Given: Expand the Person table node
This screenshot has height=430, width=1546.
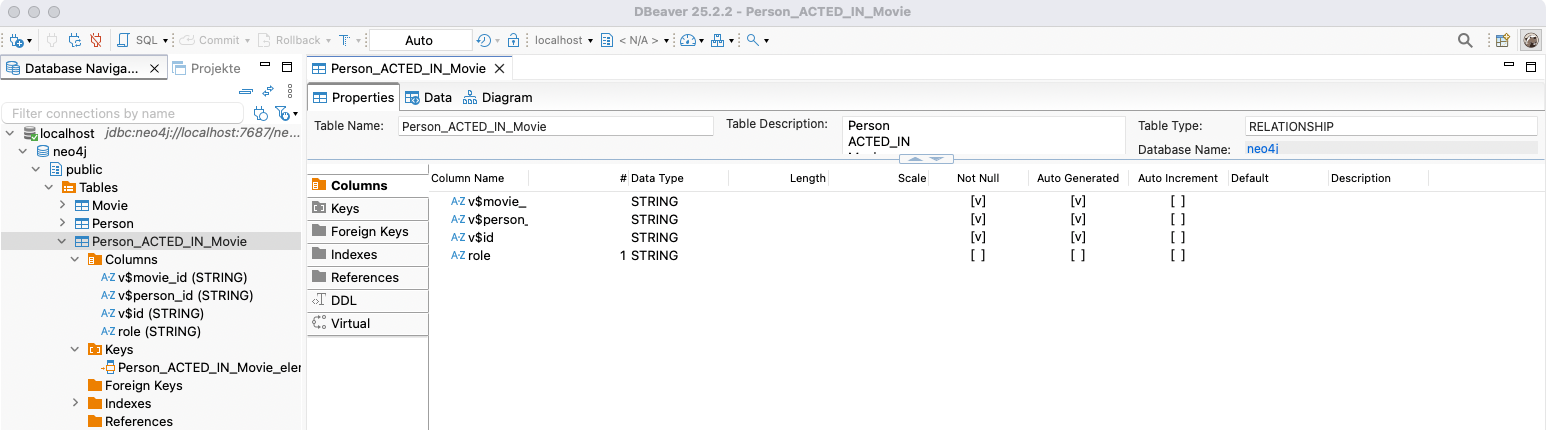Looking at the screenshot, I should click(62, 223).
